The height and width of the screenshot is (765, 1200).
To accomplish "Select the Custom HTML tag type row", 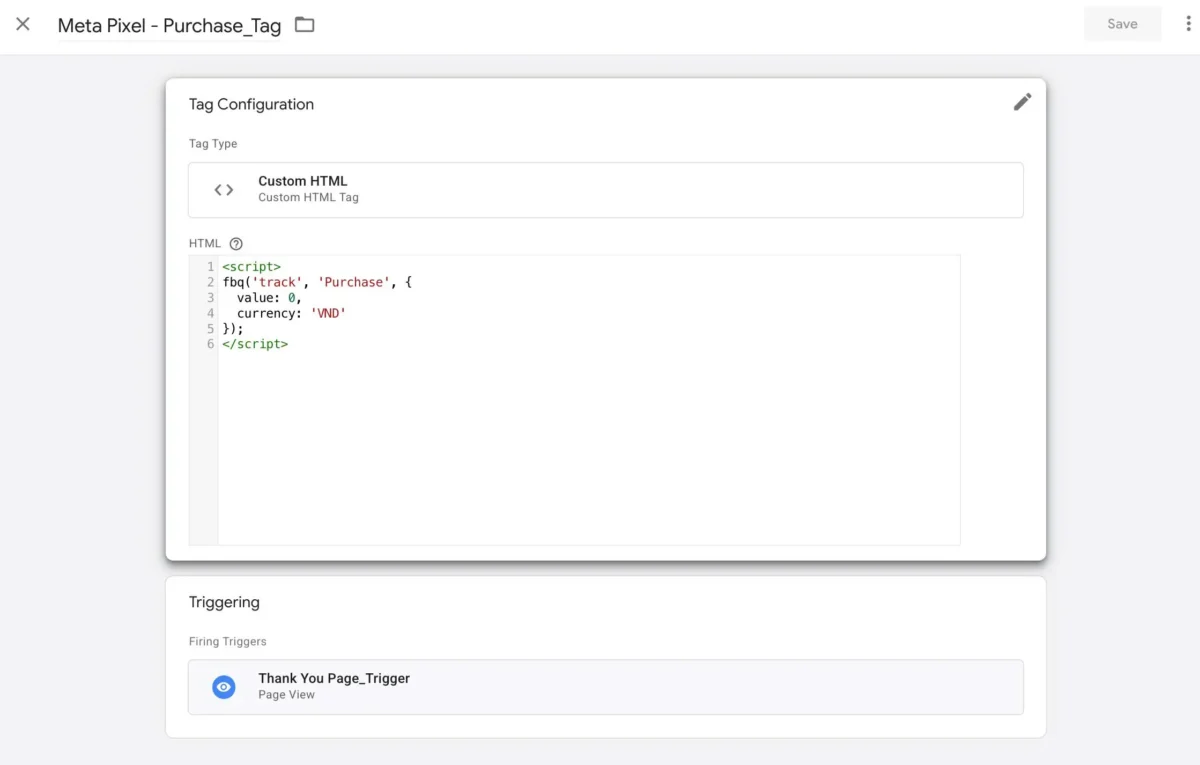I will point(605,190).
